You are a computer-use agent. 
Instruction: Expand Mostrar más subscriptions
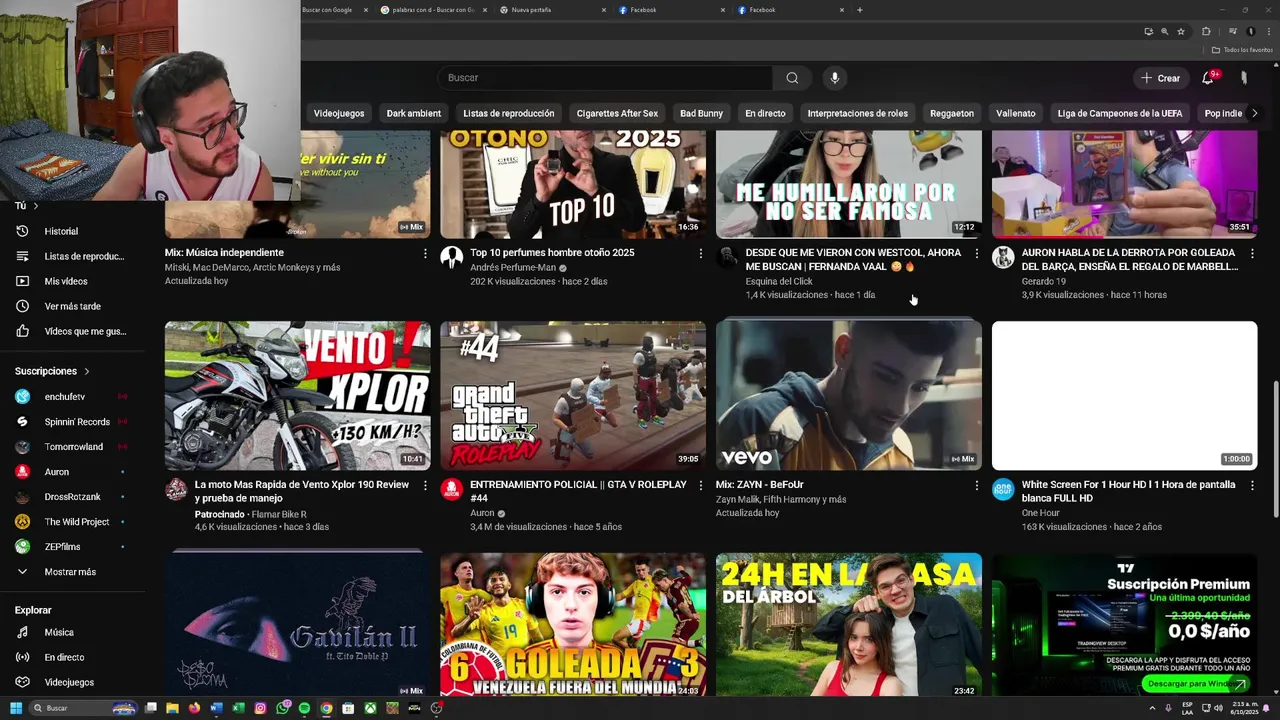(70, 572)
